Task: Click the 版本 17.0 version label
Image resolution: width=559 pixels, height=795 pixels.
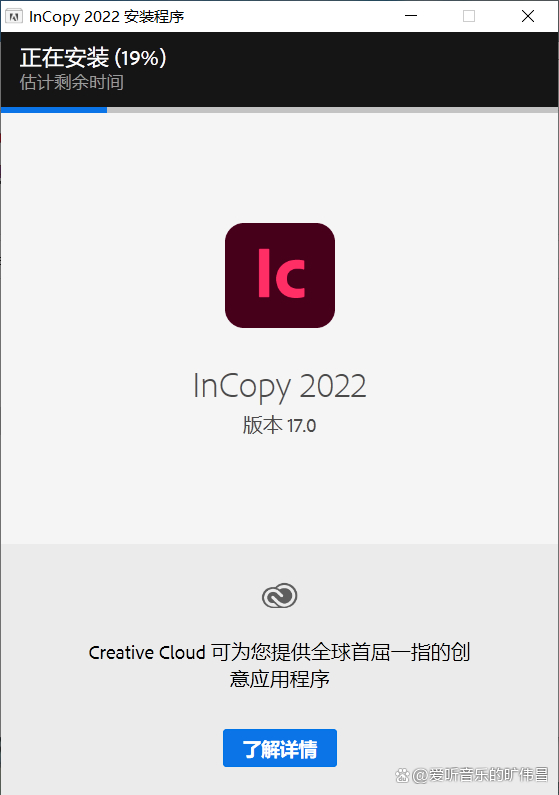Action: [x=279, y=425]
